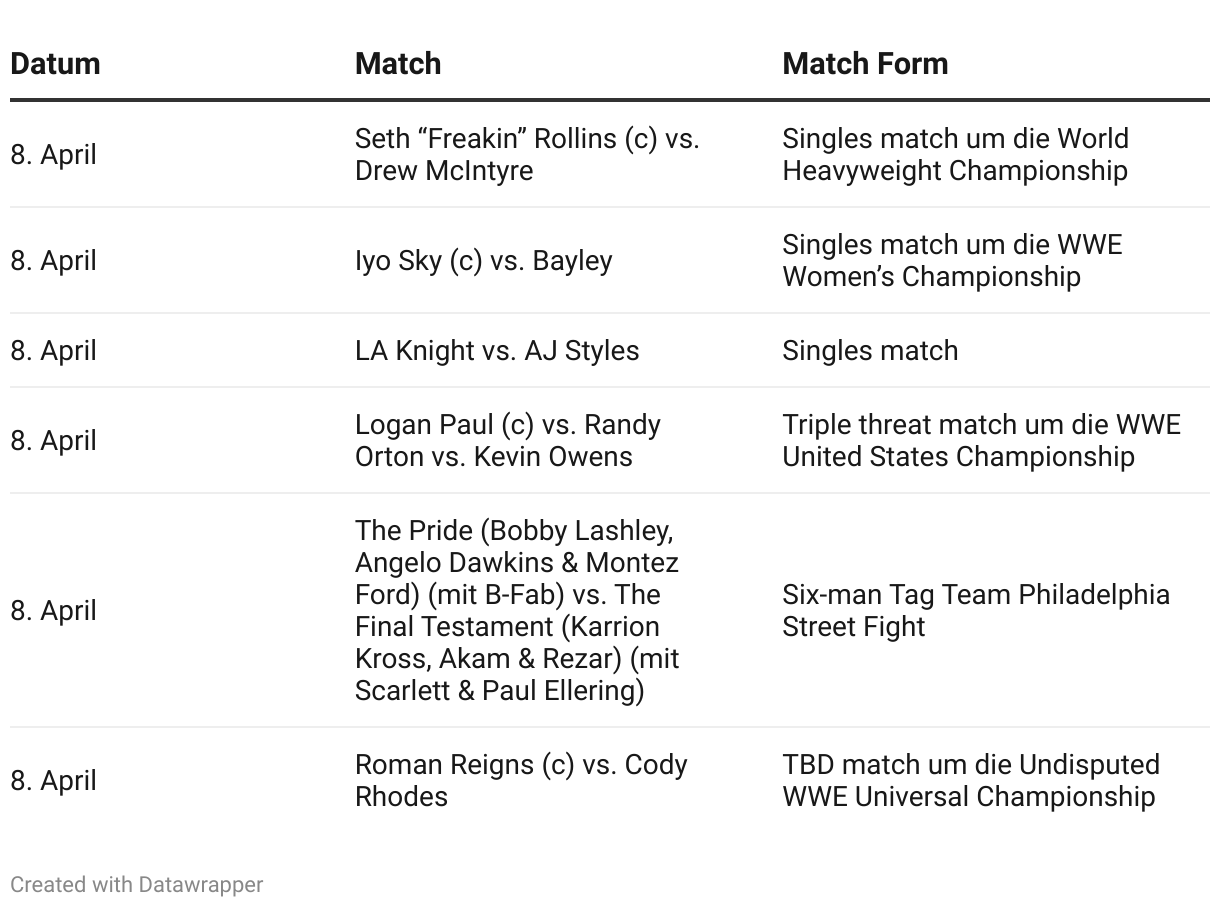
Task: Select the LA Knight vs. AJ Styles cell
Action: click(497, 350)
